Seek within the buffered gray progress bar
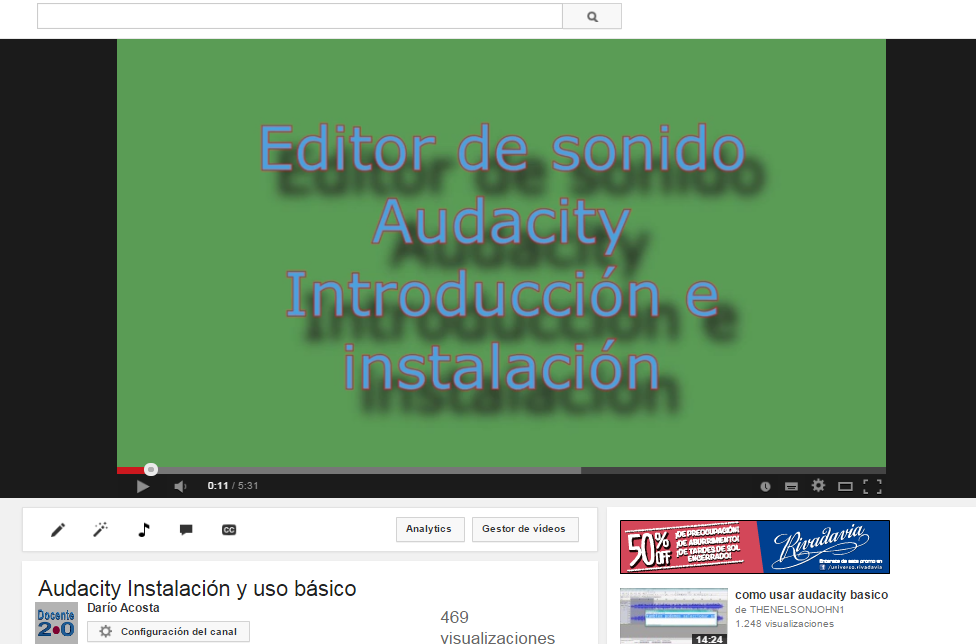Viewport: 976px width, 644px height. coord(369,470)
